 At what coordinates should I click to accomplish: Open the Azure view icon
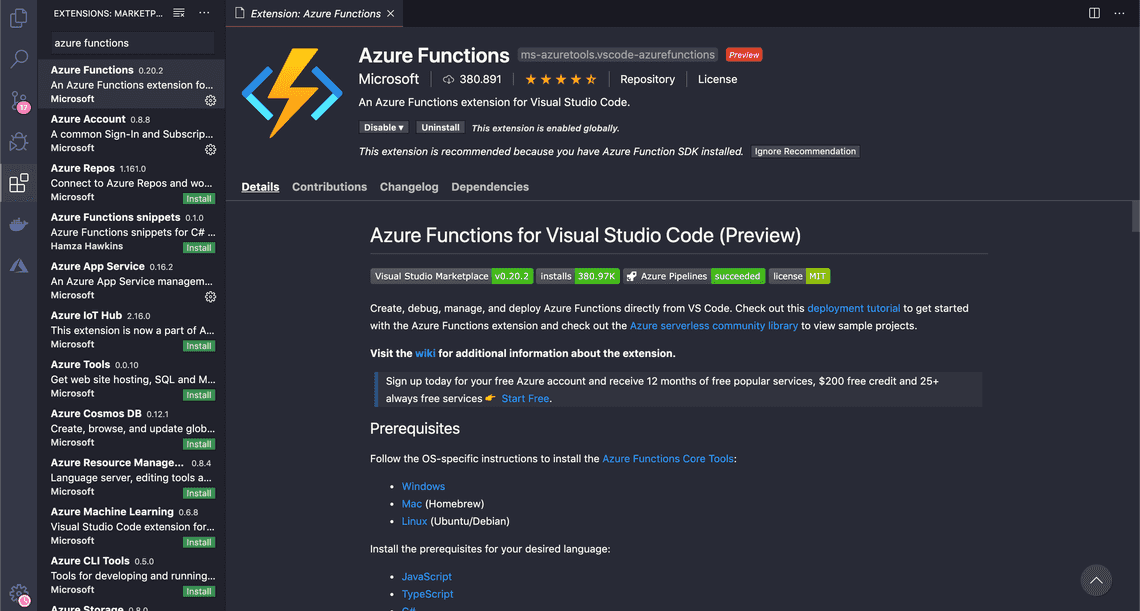pos(18,265)
